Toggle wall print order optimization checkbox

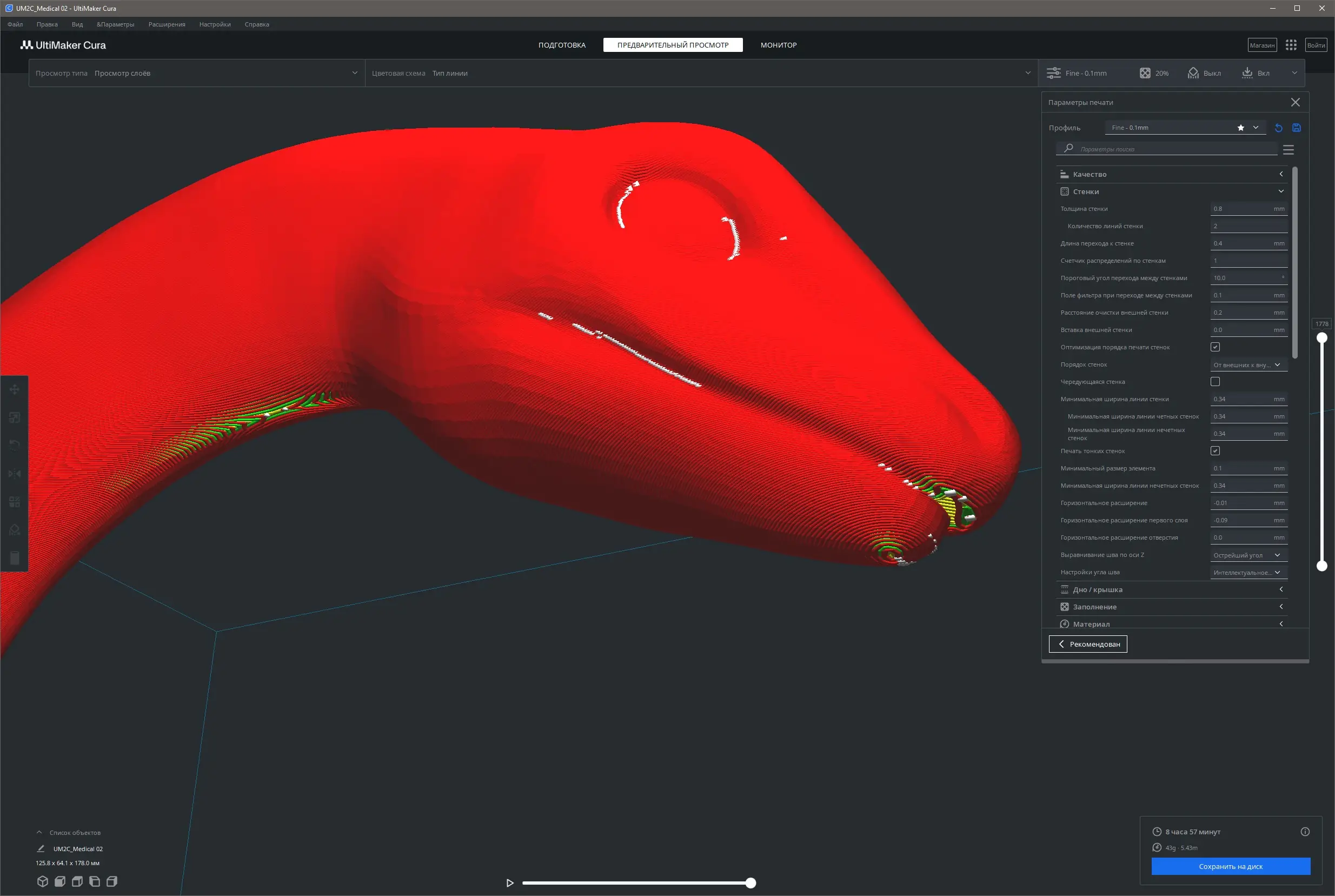click(1215, 347)
